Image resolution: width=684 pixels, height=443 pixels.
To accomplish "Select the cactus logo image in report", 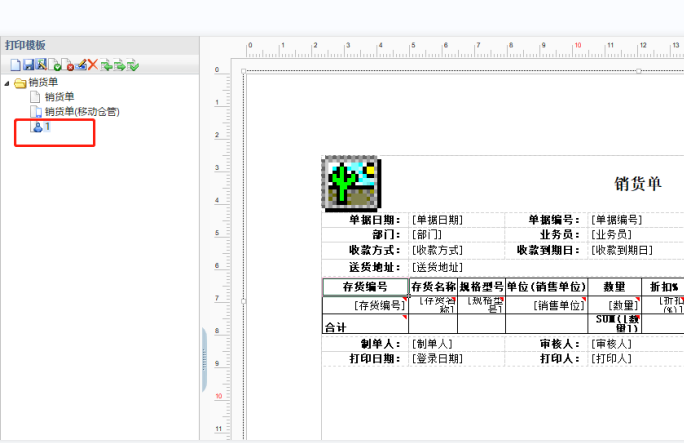I will tap(350, 183).
